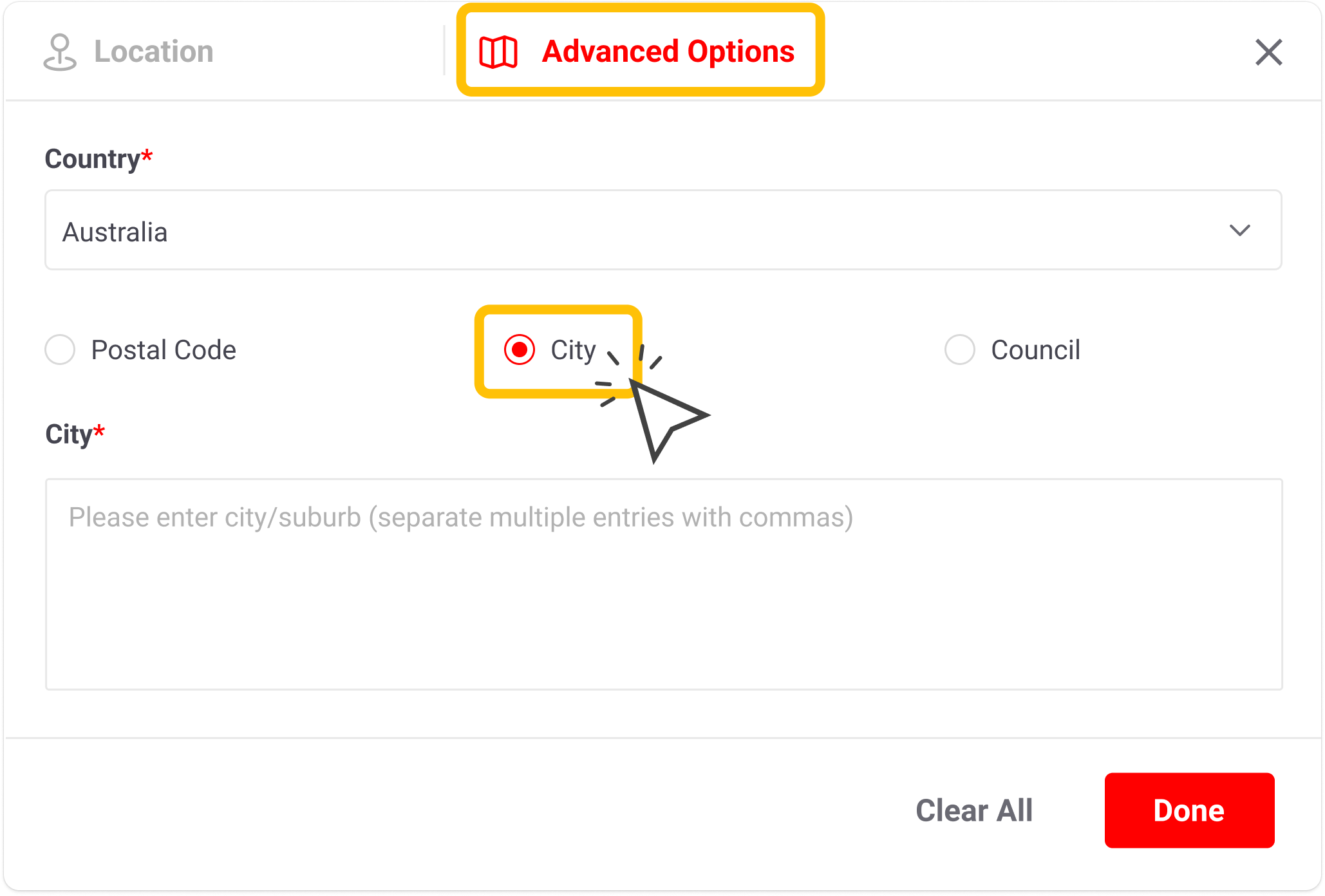Open the Country dropdown showing Australia
The height and width of the screenshot is (896, 1325).
662,230
